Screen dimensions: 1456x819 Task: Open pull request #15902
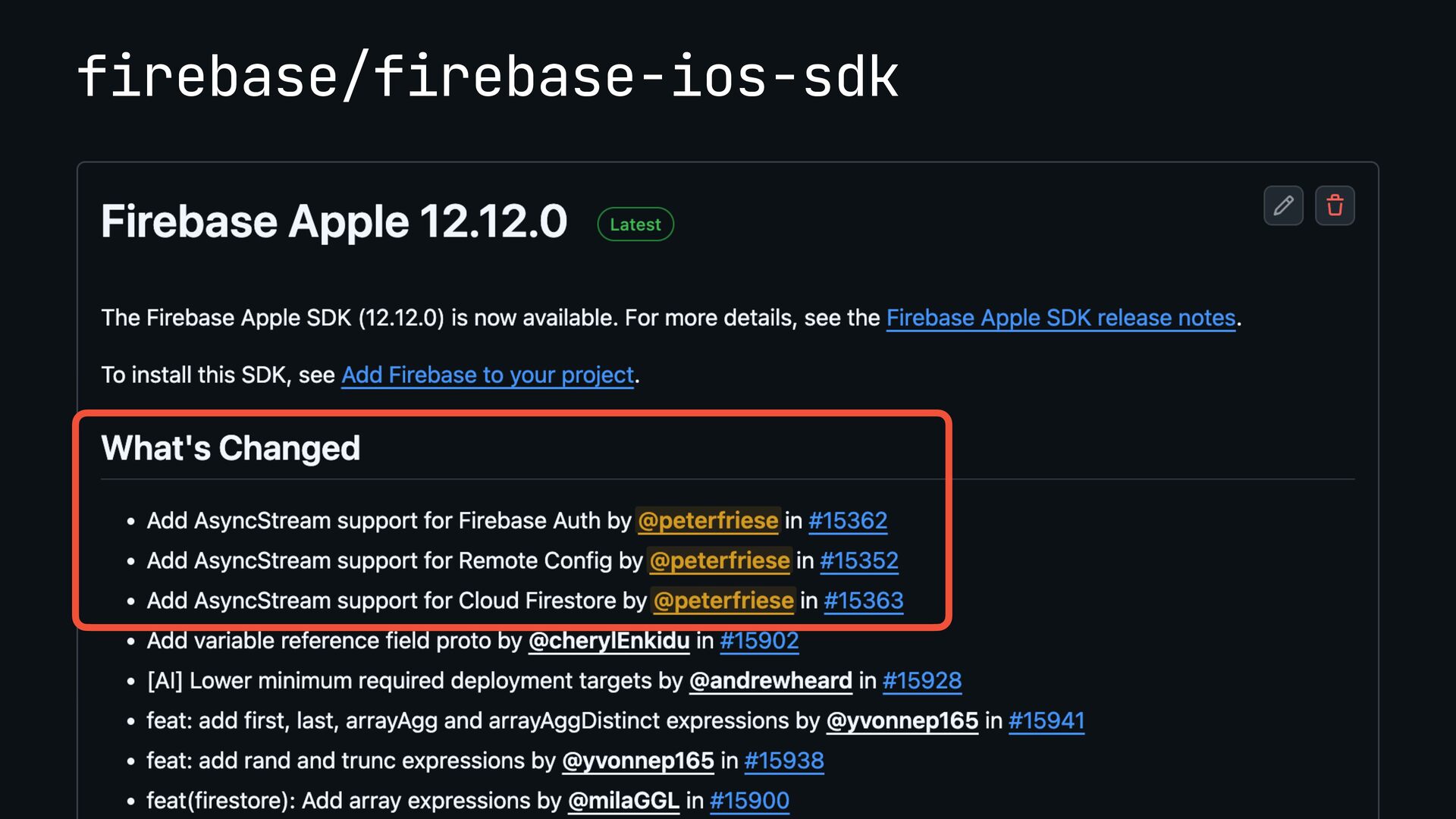(759, 641)
